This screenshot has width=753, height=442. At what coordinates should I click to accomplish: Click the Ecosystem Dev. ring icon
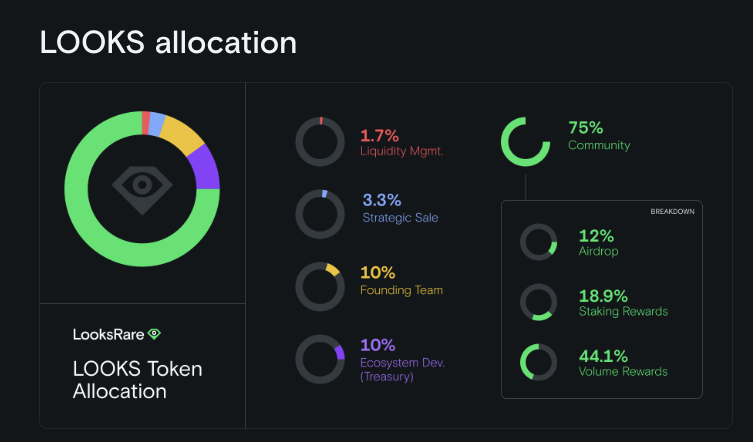320,359
